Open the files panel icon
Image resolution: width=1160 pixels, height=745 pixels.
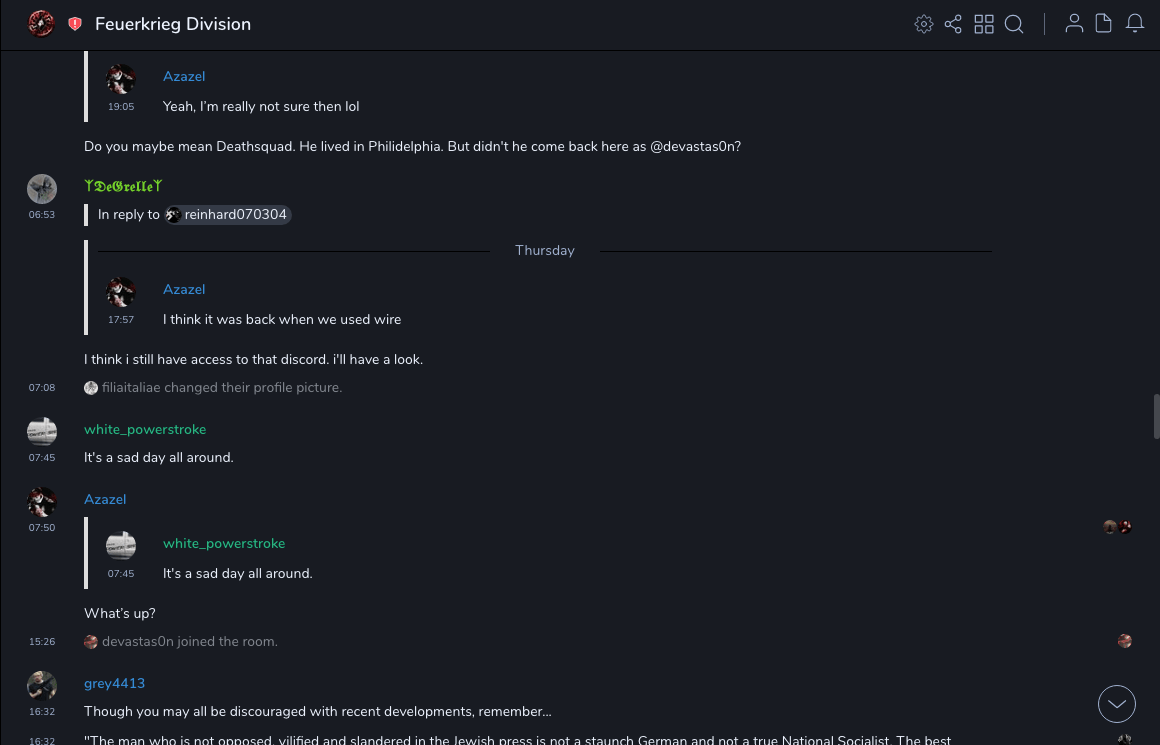pyautogui.click(x=1104, y=24)
